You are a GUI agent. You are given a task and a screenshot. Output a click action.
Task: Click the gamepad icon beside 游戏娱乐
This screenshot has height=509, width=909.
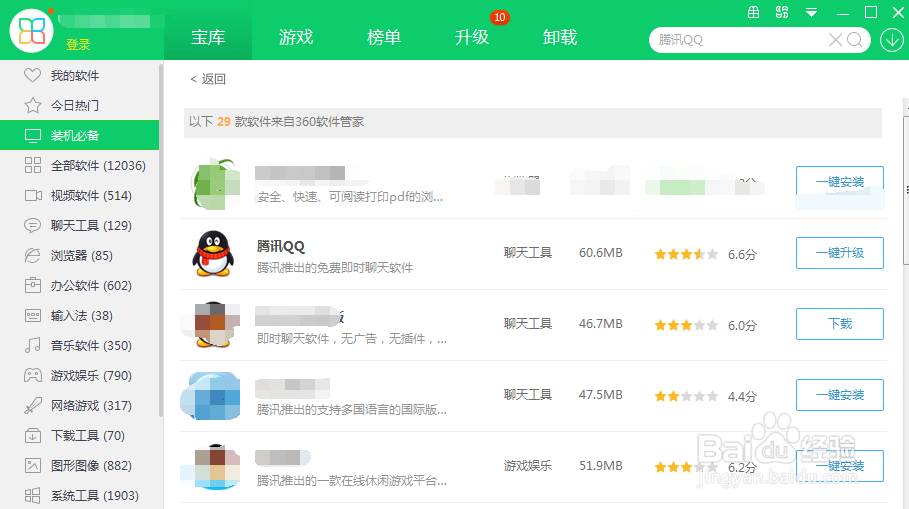point(32,376)
